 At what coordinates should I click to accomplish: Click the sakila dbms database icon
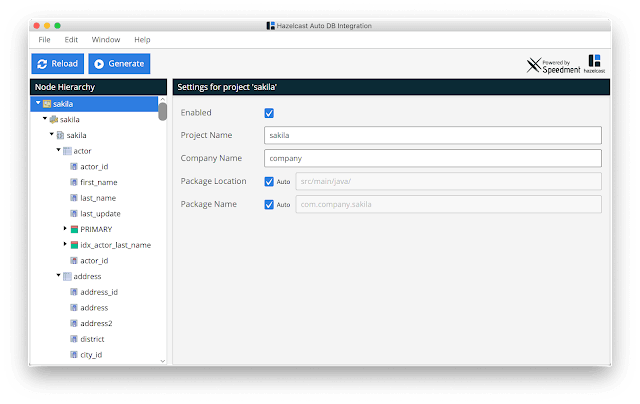pyautogui.click(x=53, y=120)
